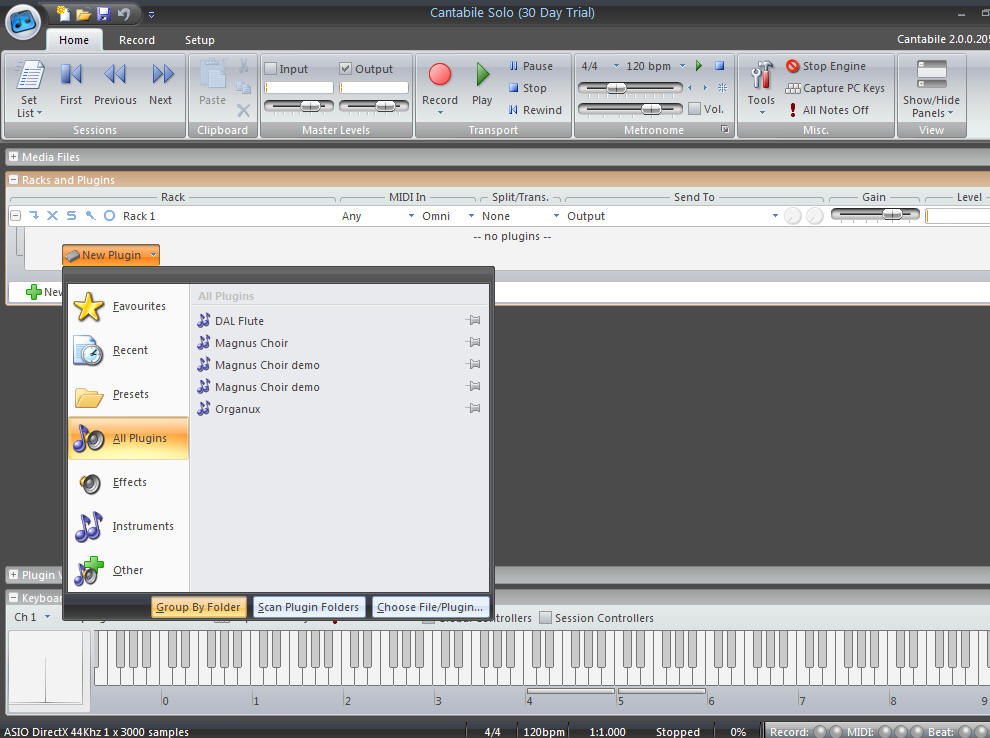Start the metronome with green play arrow
Screen dimensions: 990x738
point(699,66)
